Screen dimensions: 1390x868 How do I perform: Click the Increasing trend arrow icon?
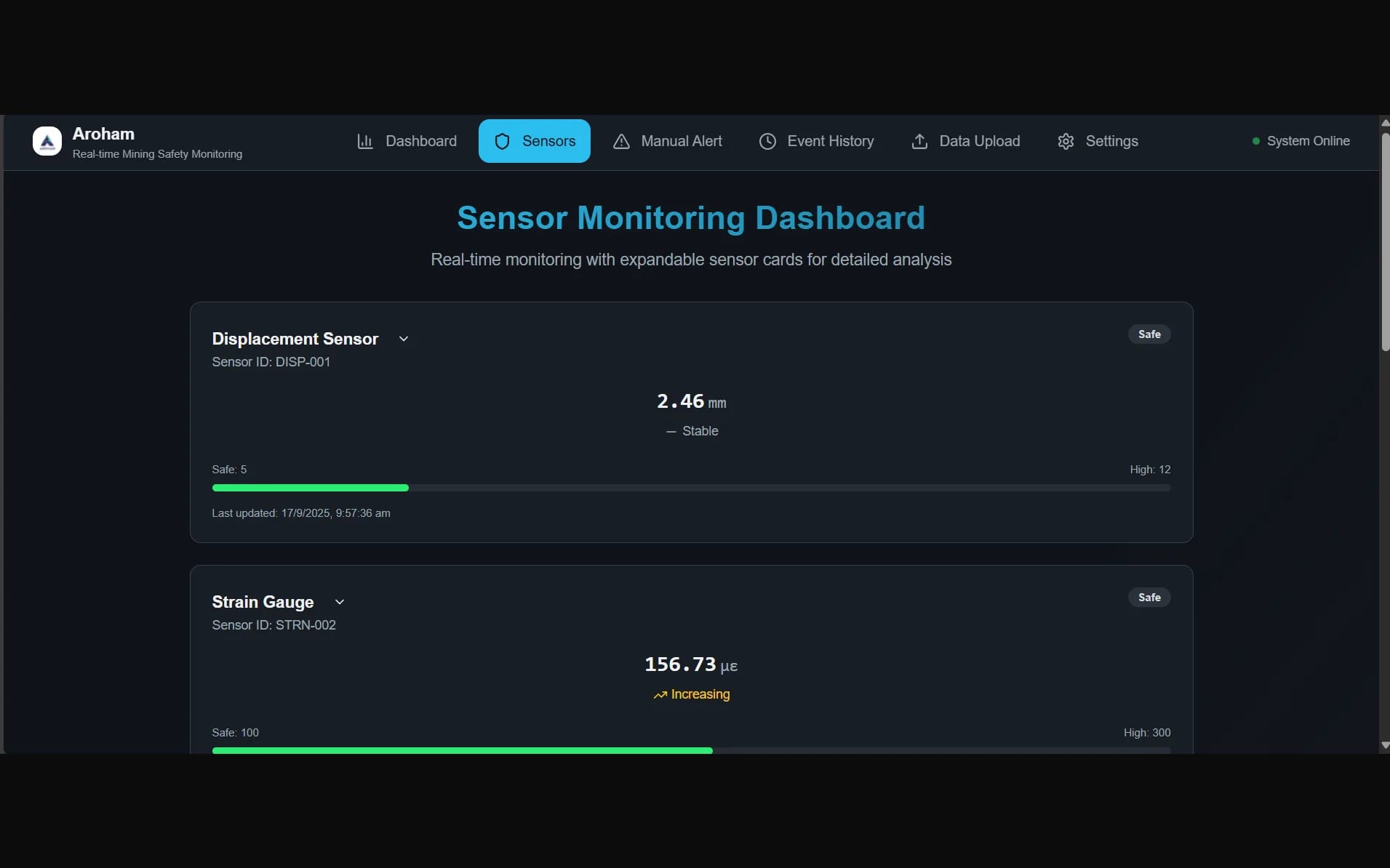point(660,695)
